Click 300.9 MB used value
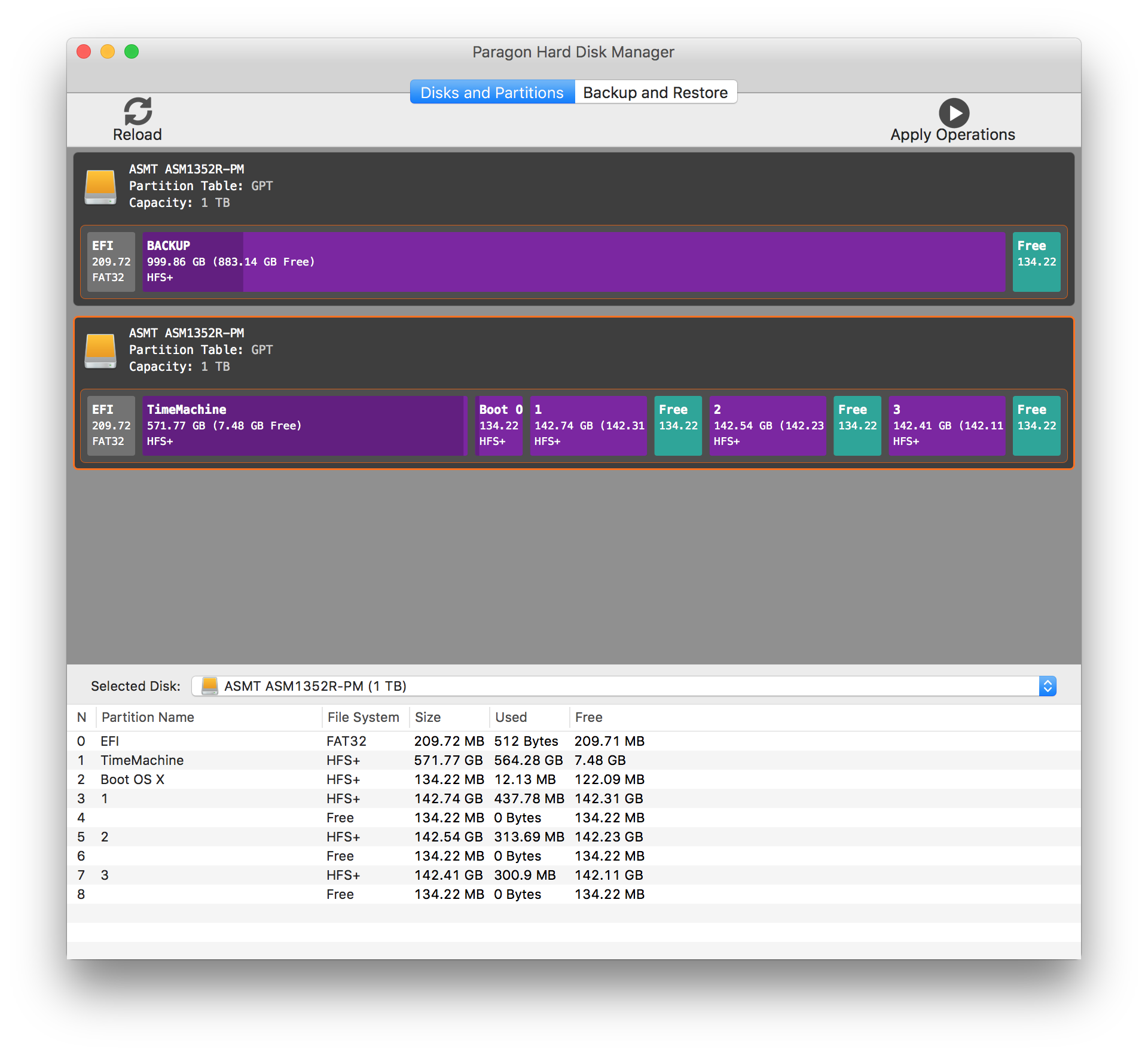 tap(525, 875)
